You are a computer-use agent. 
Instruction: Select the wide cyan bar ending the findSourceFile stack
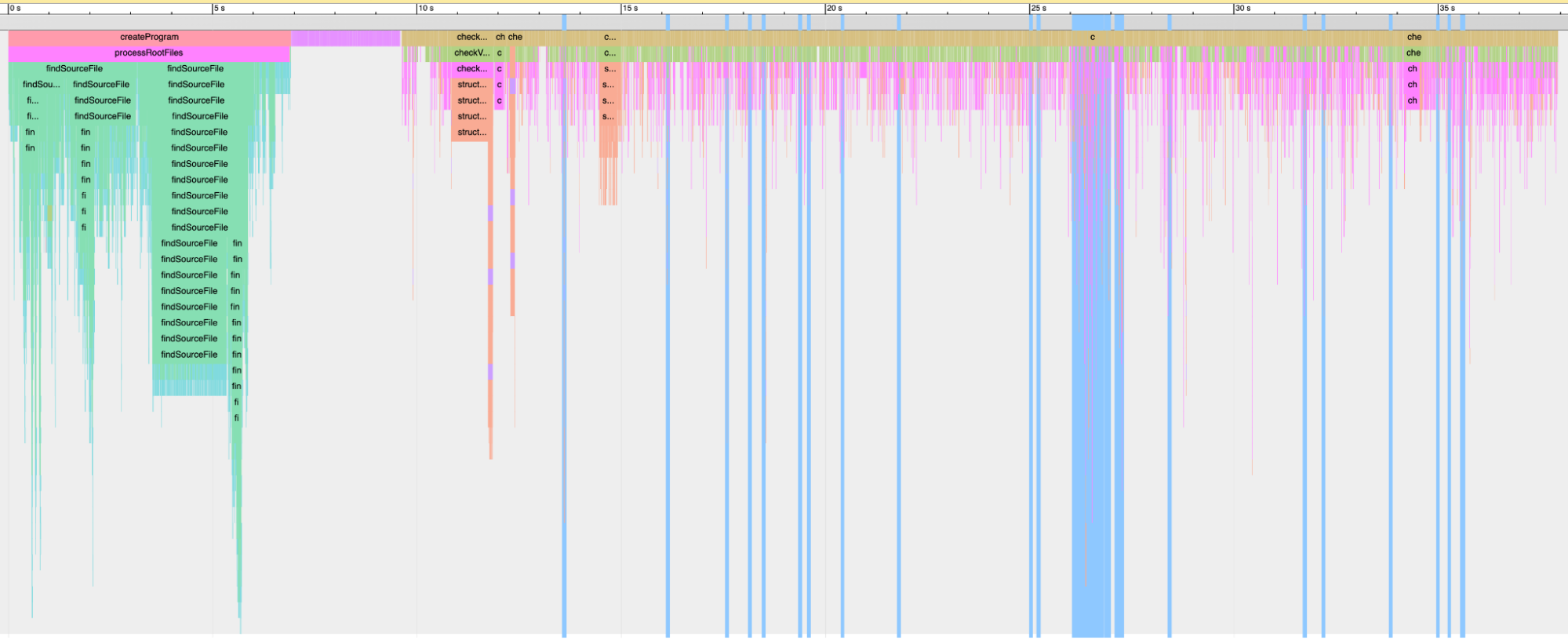coord(190,387)
